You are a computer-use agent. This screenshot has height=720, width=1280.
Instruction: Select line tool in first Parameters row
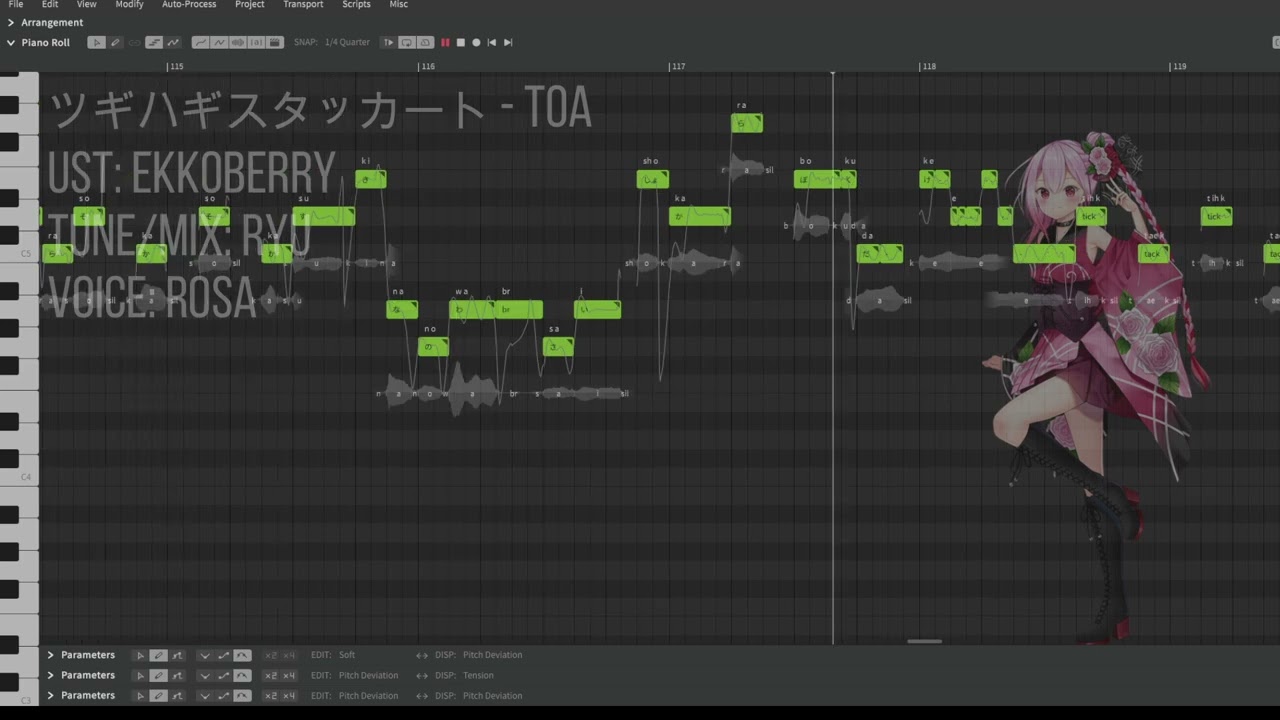[x=177, y=655]
